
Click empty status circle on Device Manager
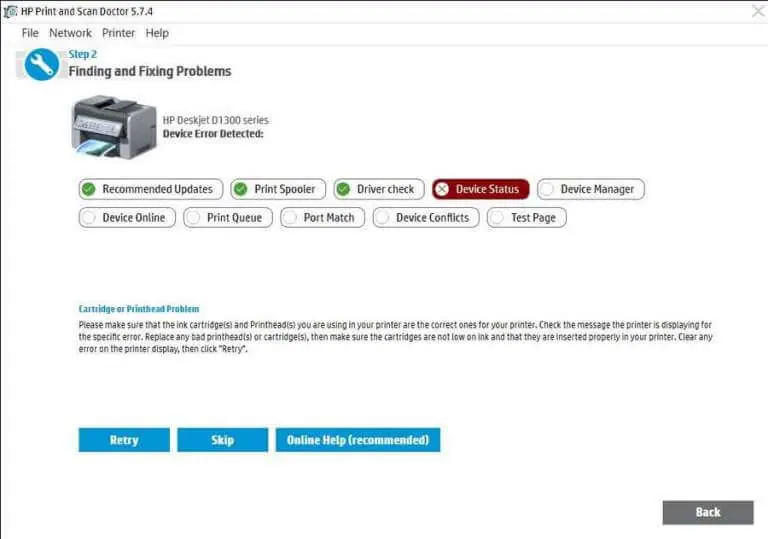point(547,189)
